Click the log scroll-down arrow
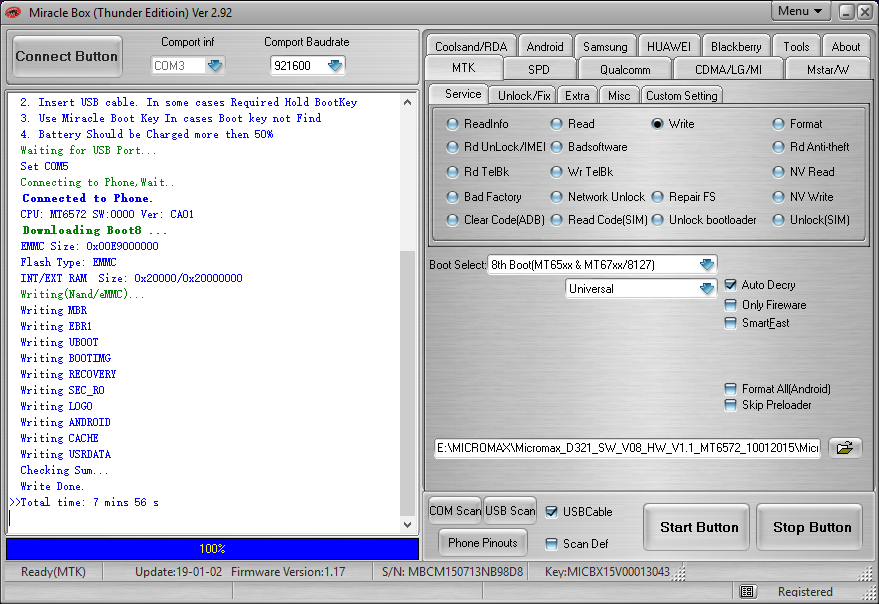This screenshot has width=879, height=604. point(408,524)
